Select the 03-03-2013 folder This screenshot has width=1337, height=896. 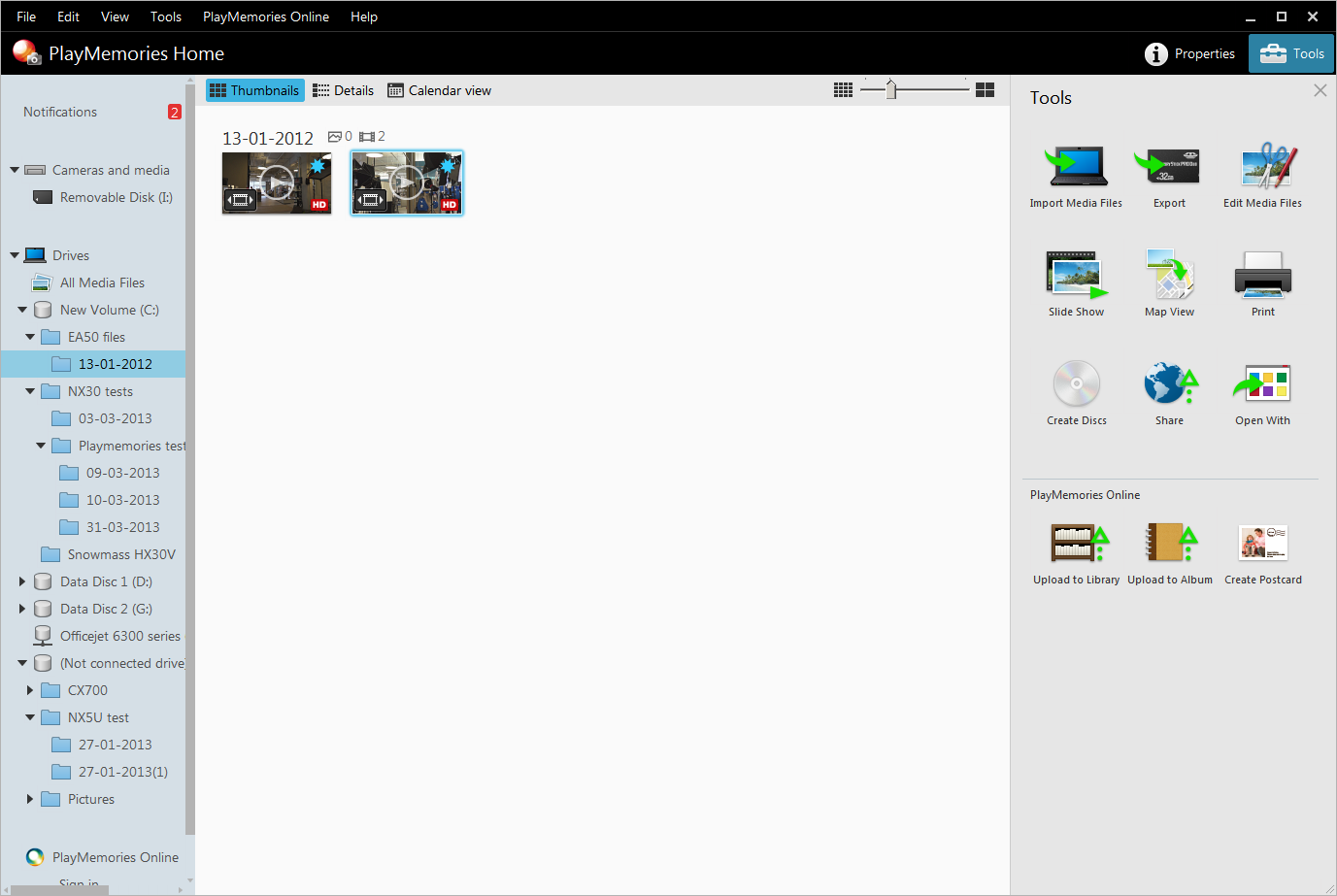click(102, 418)
